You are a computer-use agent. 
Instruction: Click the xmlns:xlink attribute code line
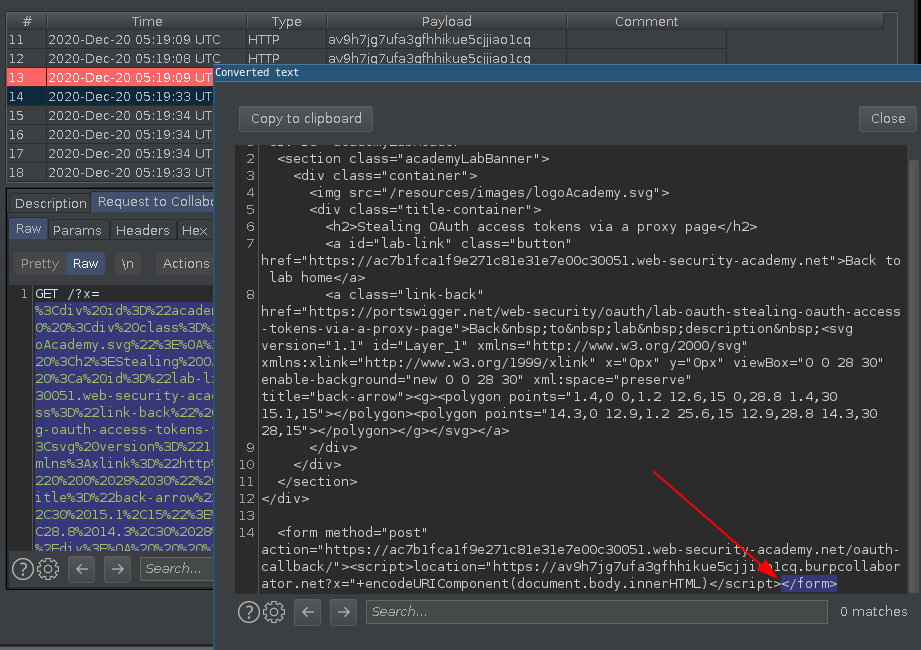point(572,363)
